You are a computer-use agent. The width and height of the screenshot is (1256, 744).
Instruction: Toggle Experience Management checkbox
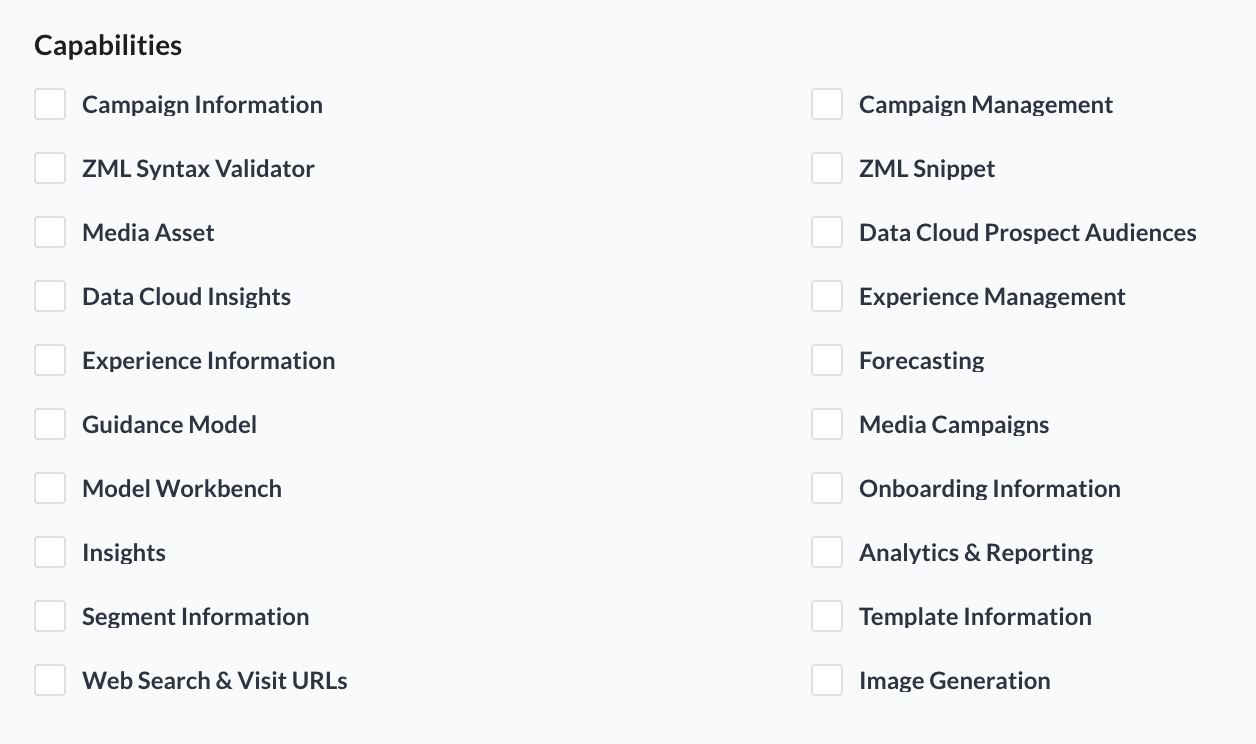click(x=827, y=296)
